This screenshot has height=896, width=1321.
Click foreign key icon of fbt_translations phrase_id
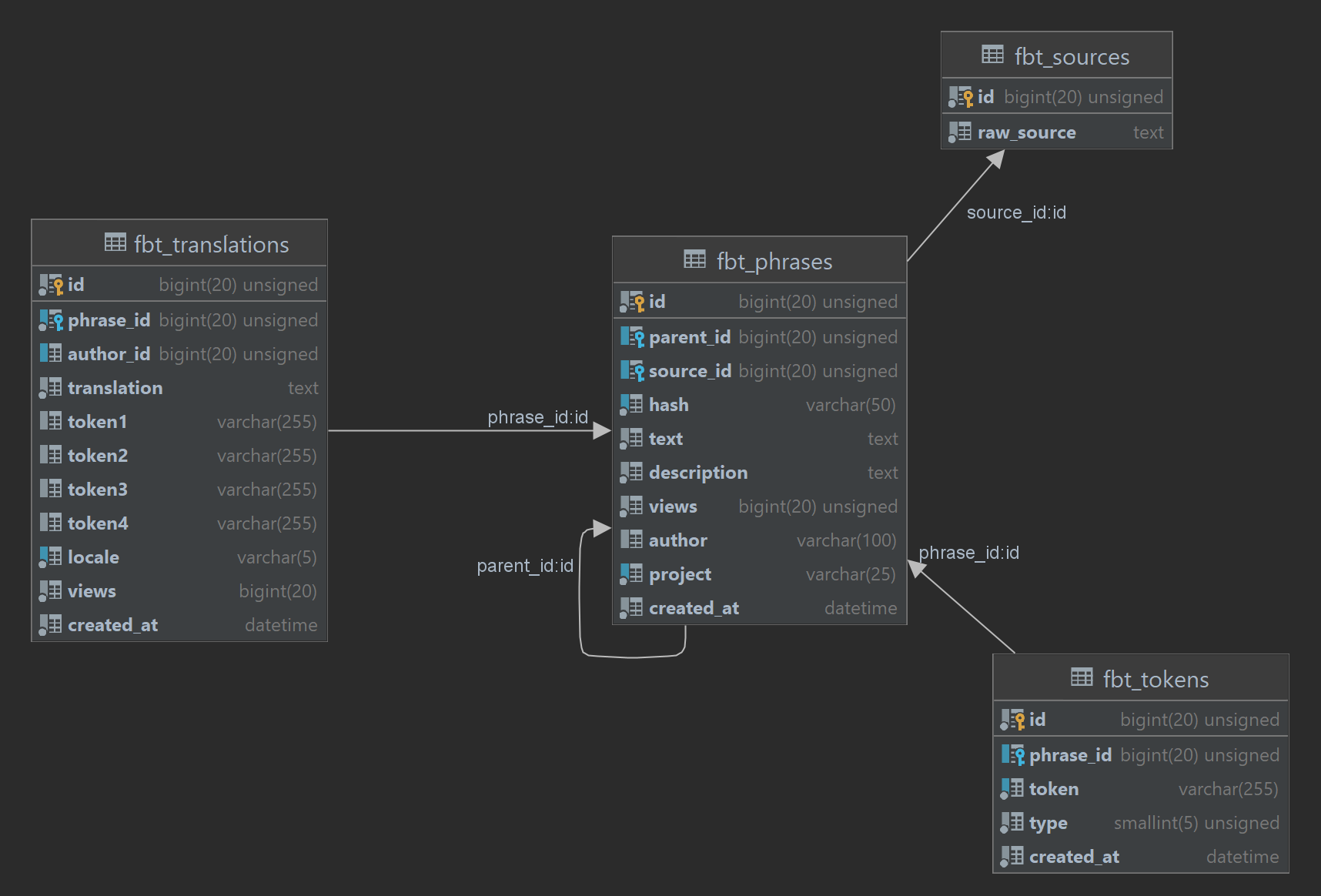point(51,320)
